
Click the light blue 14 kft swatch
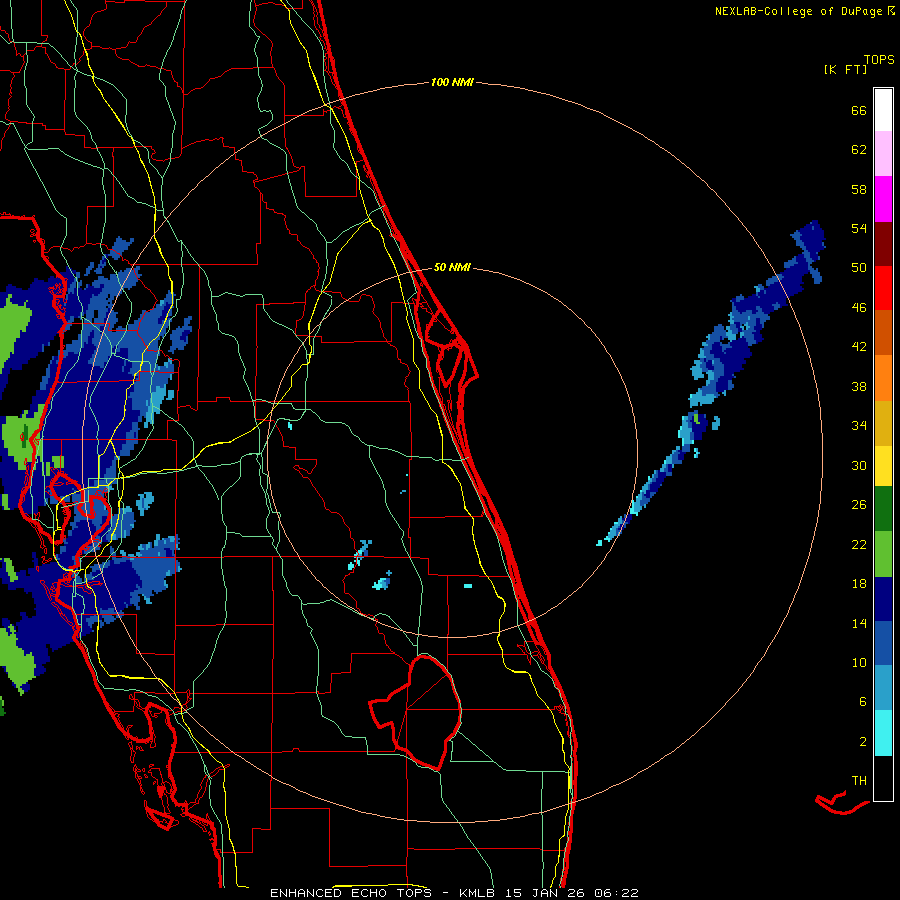(x=883, y=688)
